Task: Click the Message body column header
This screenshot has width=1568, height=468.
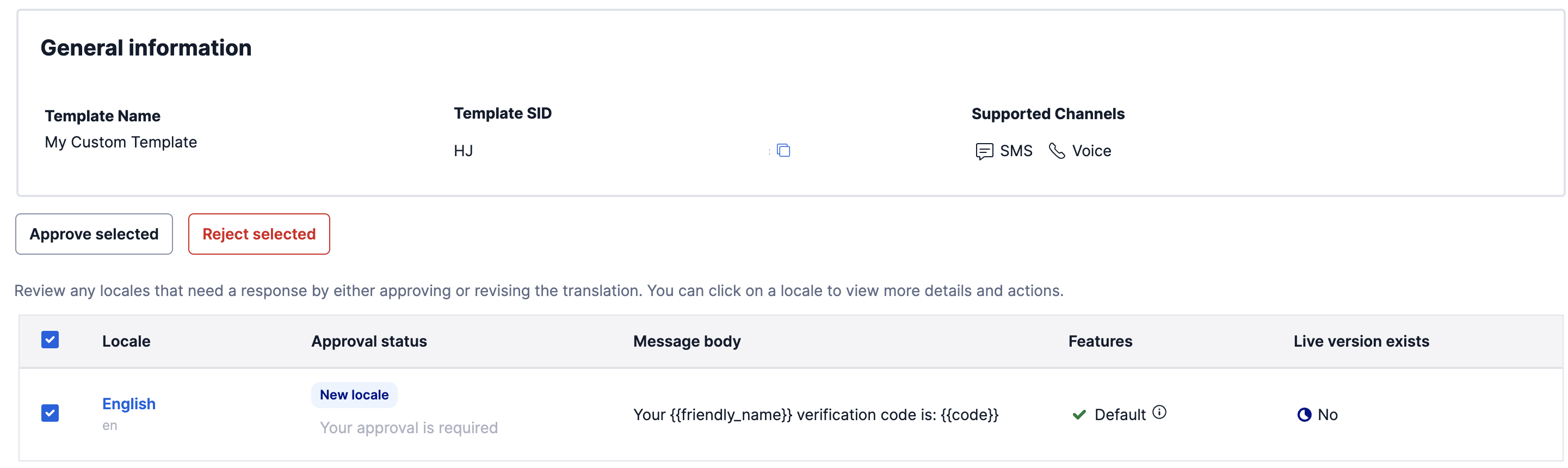Action: [687, 341]
